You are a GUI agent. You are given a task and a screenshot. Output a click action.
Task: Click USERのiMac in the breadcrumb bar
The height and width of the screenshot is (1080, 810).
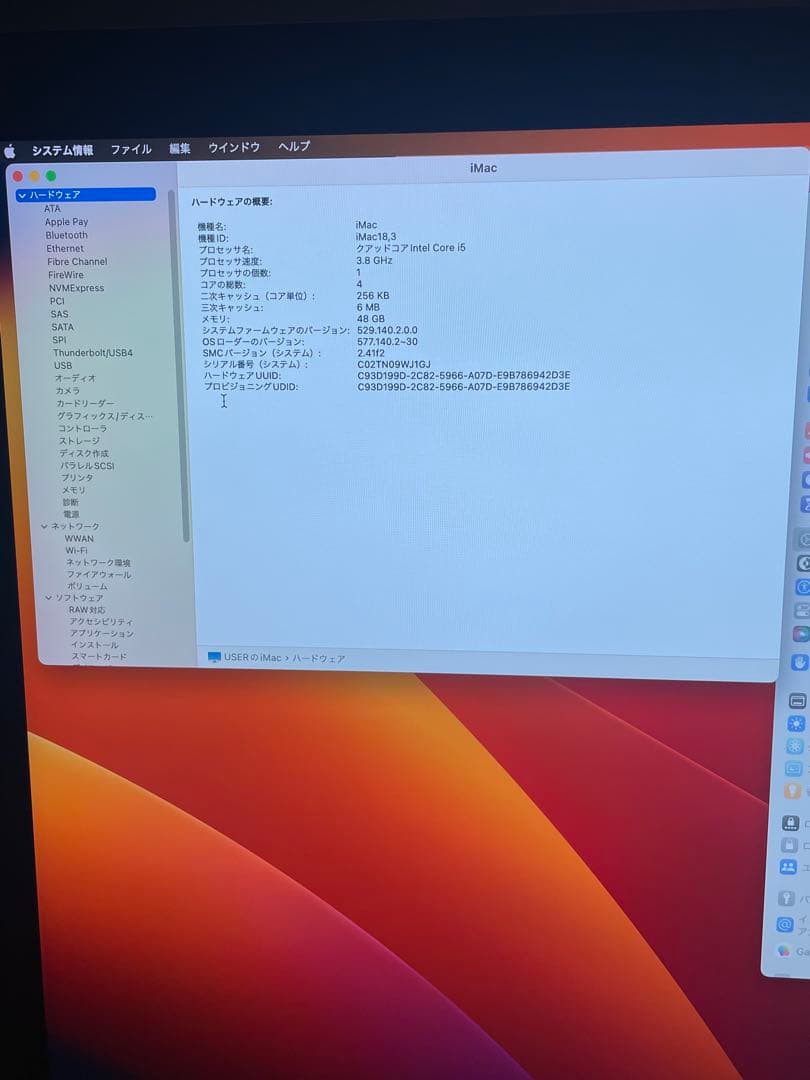tap(252, 658)
